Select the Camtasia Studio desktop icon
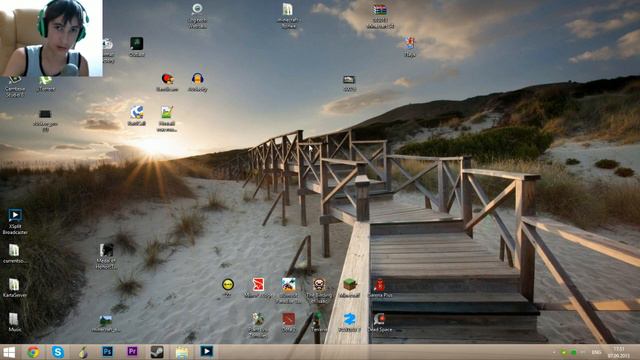This screenshot has height=360, width=640. click(15, 87)
